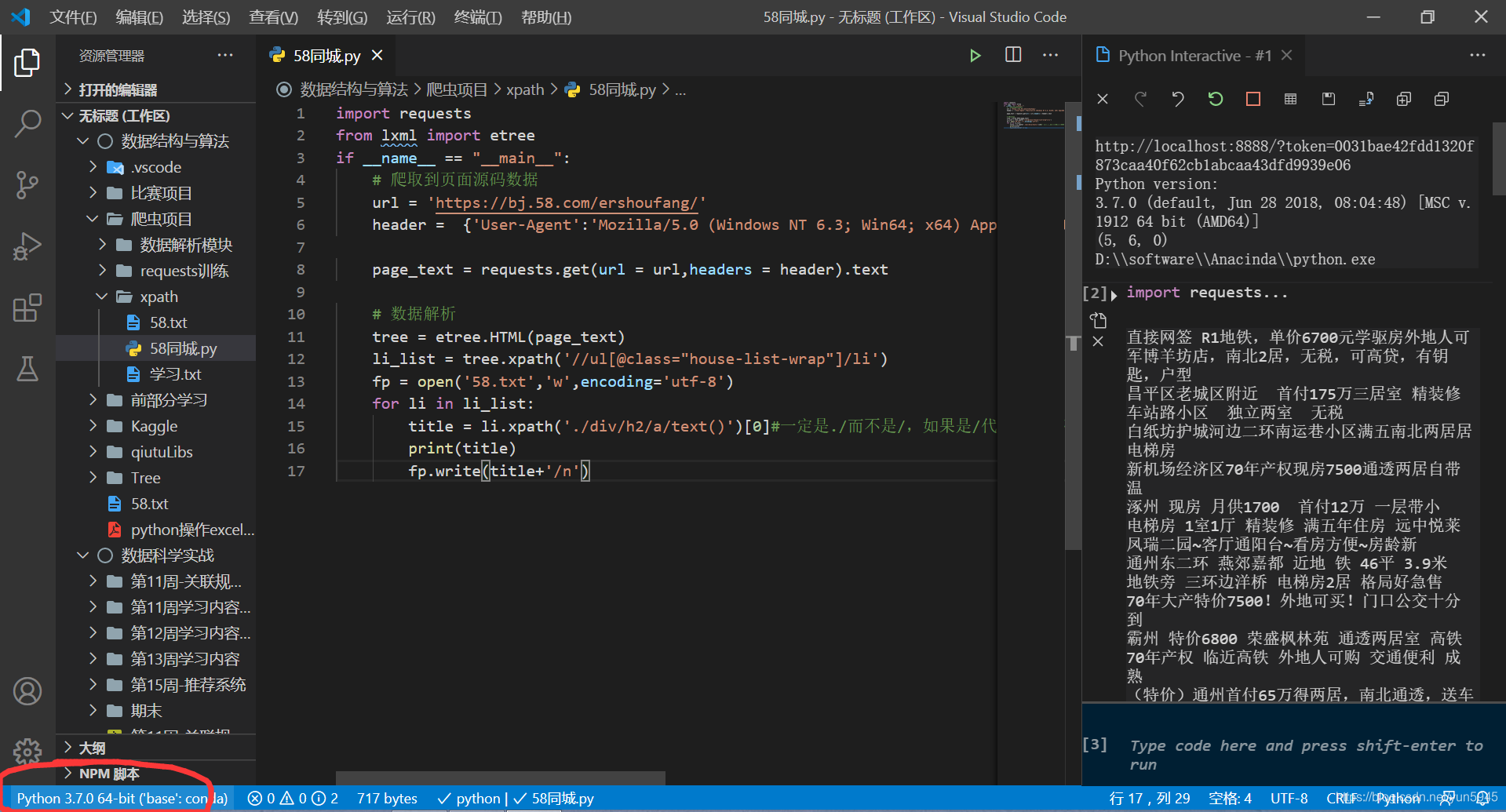Open the Testing flask view

27,369
